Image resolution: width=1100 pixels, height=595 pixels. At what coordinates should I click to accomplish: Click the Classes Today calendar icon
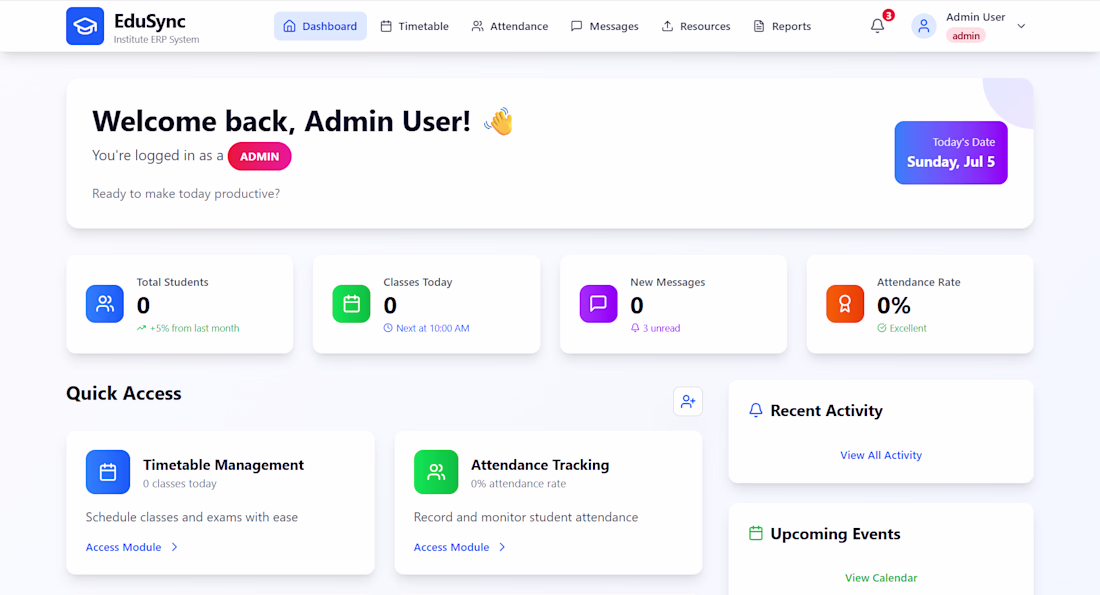point(351,304)
